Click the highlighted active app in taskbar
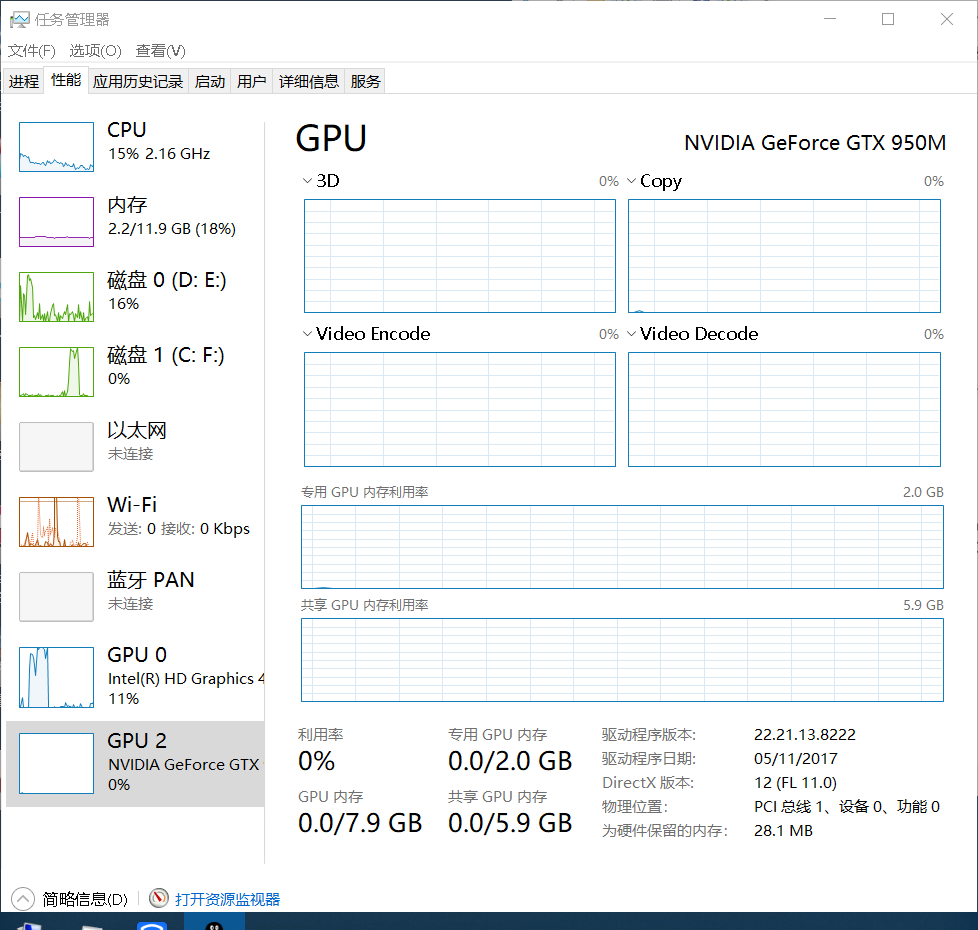Image resolution: width=978 pixels, height=930 pixels. pos(214,922)
